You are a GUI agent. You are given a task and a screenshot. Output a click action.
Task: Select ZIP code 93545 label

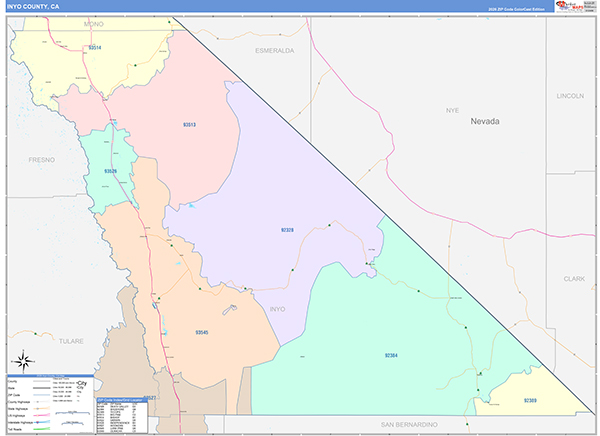(202, 332)
